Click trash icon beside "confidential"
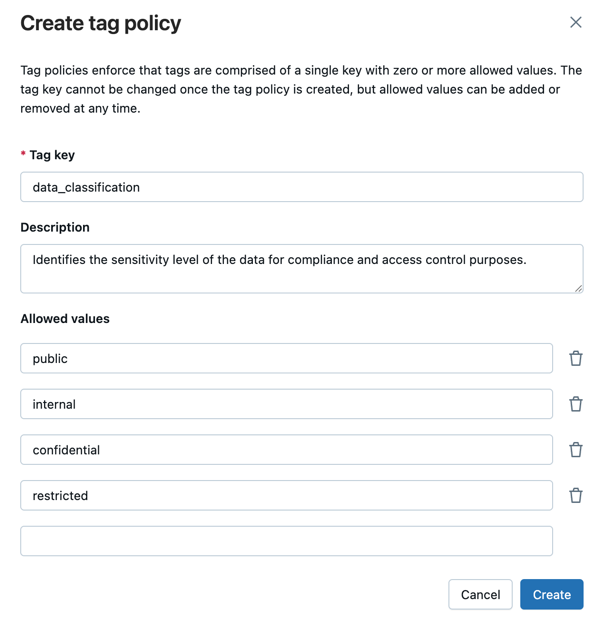600x626 pixels. [576, 450]
